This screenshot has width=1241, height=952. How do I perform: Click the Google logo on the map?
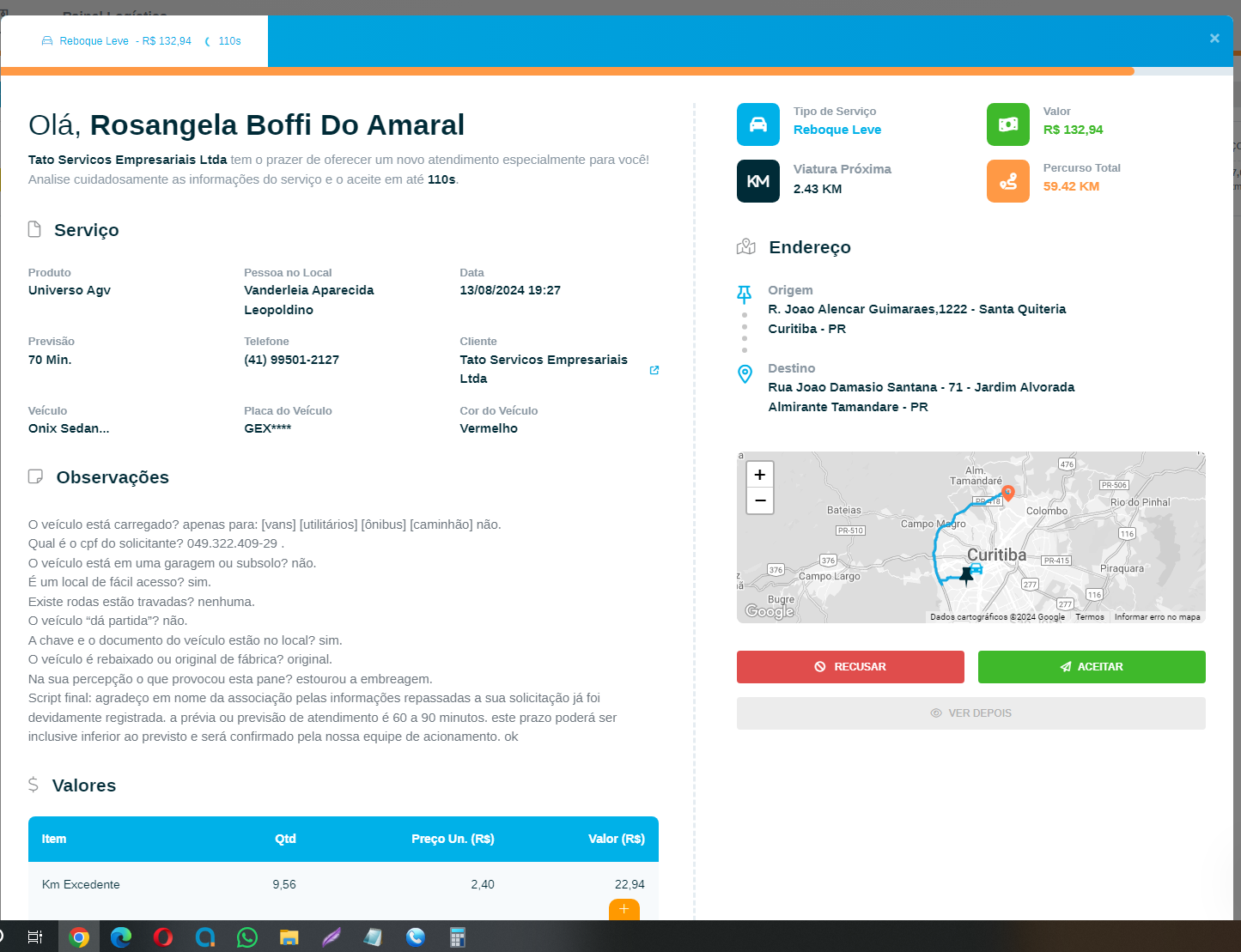[x=770, y=611]
